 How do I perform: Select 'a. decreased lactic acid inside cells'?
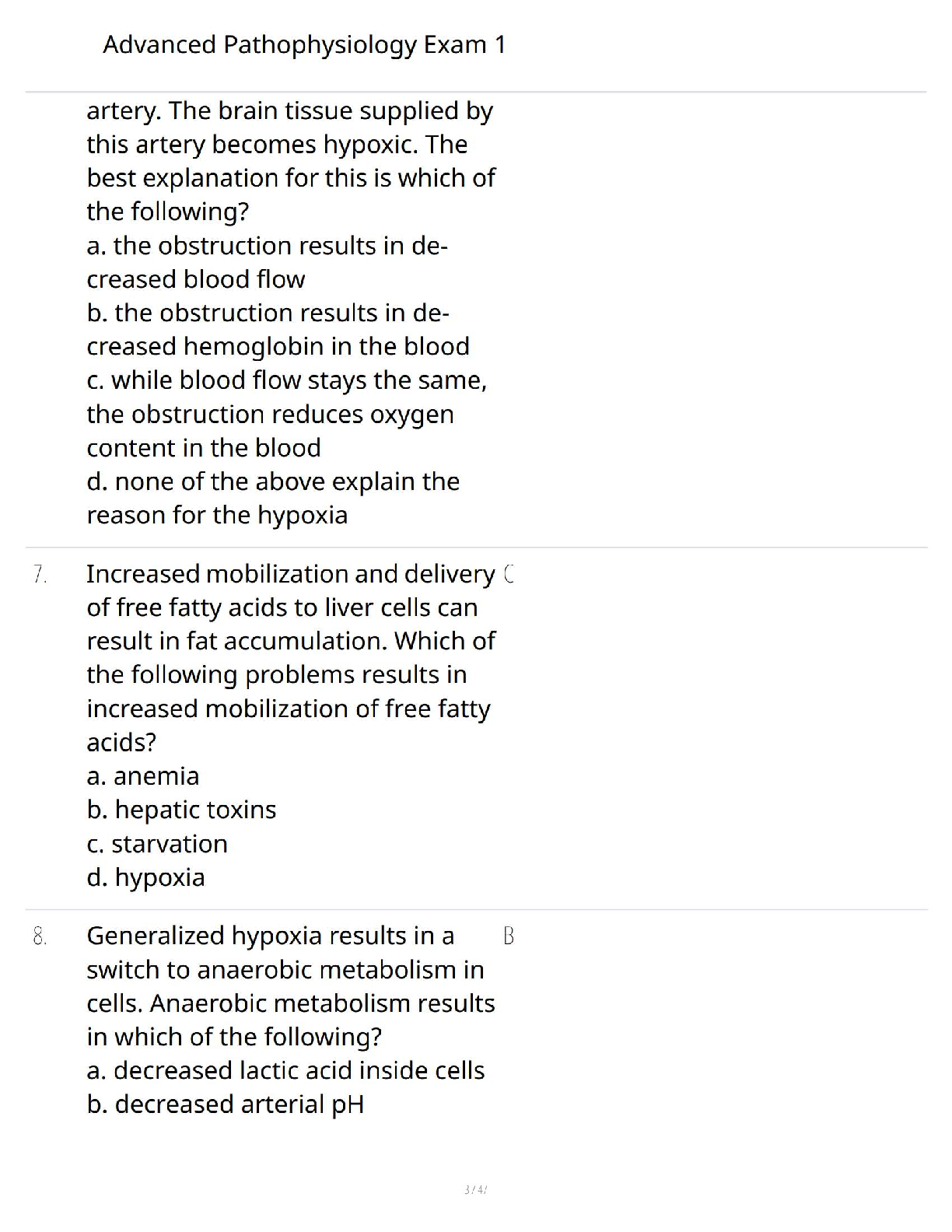click(285, 1071)
